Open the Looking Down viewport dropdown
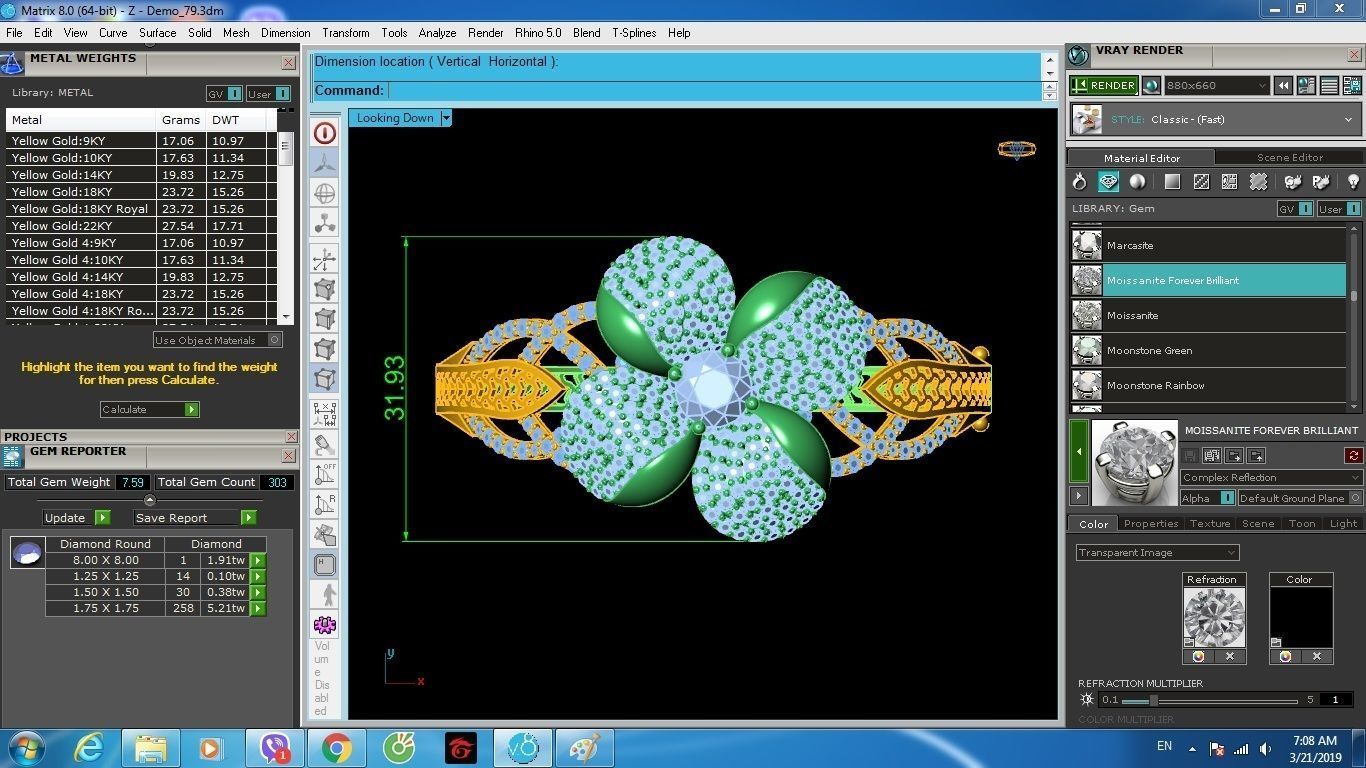 click(x=446, y=118)
